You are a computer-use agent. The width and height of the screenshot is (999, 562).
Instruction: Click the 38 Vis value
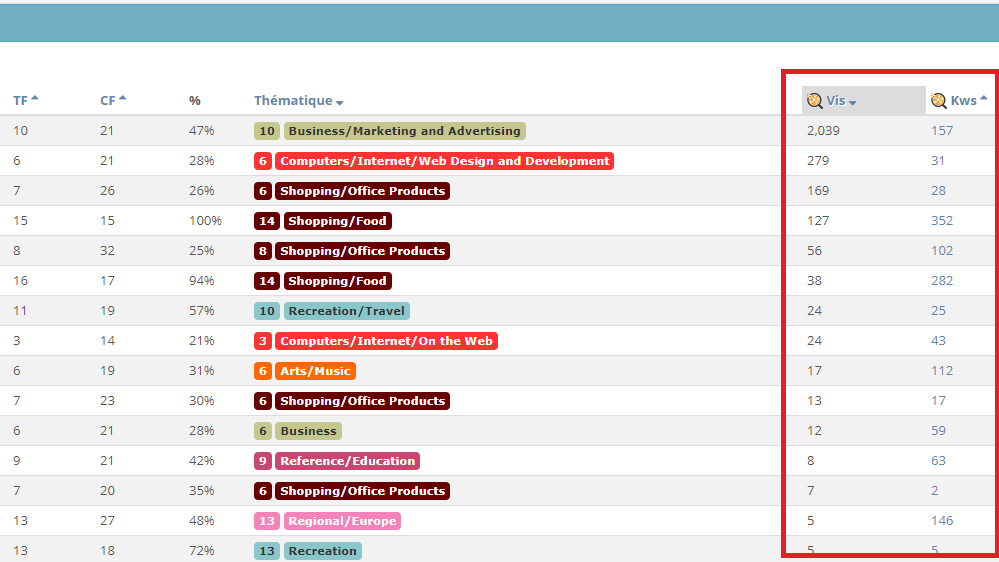814,280
